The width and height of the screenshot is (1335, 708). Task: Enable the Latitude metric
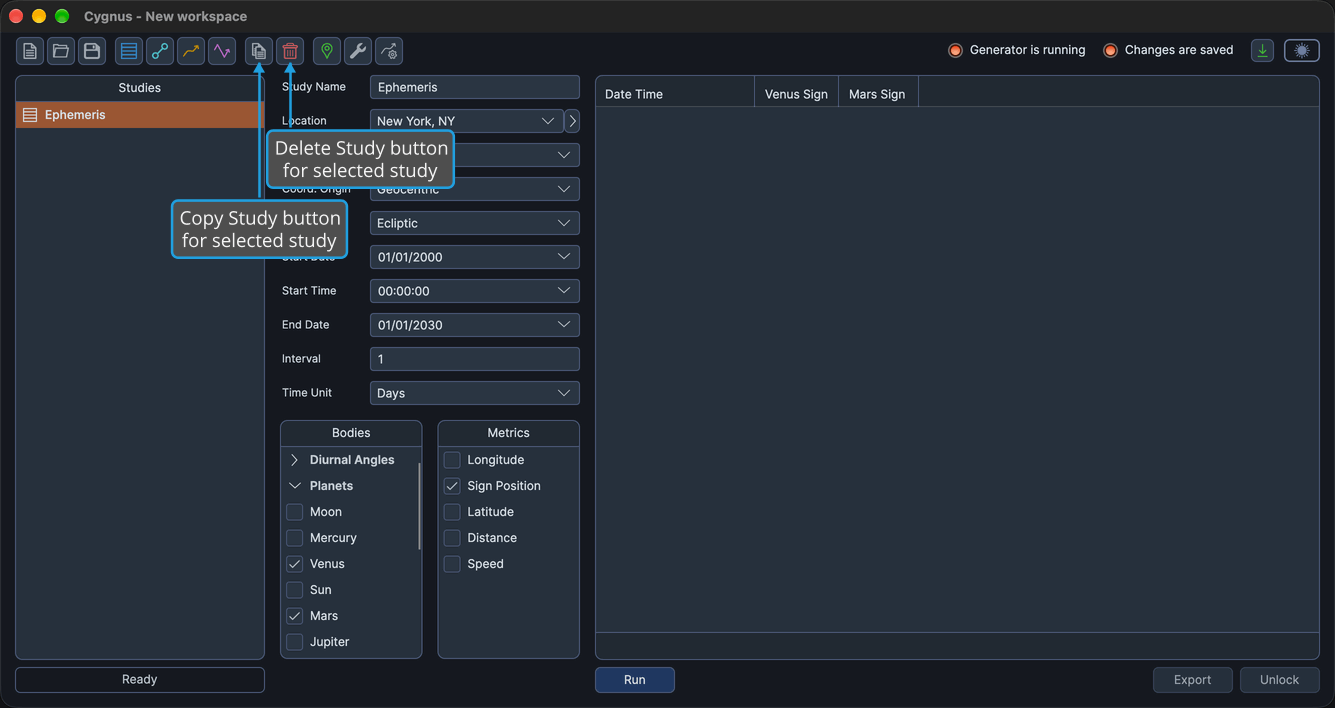click(452, 512)
